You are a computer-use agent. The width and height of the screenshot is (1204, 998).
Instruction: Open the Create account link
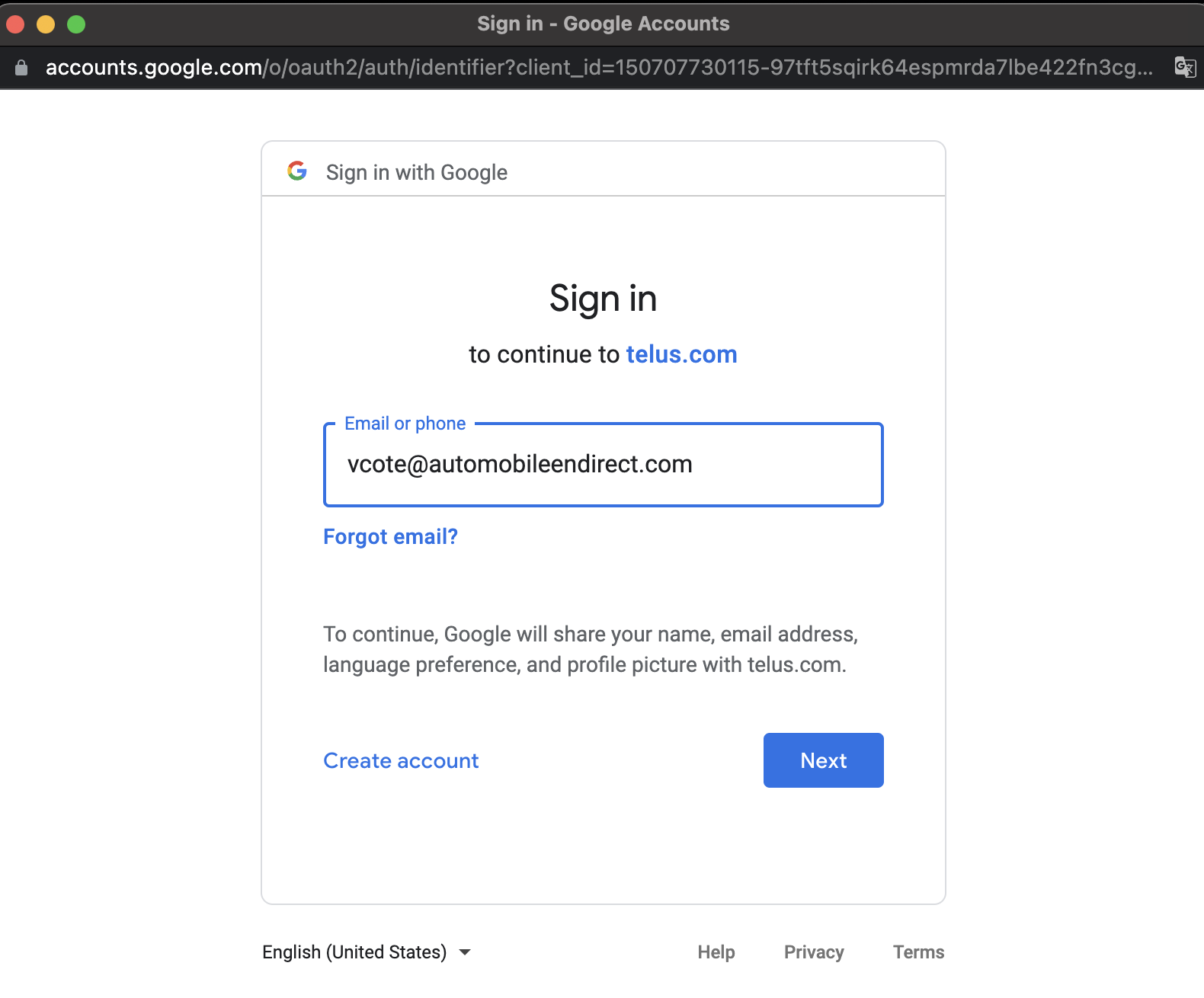point(401,760)
